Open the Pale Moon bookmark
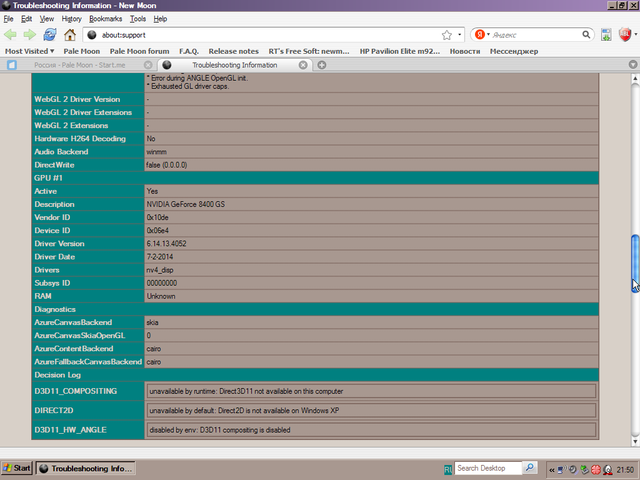This screenshot has height=480, width=640. point(82,51)
